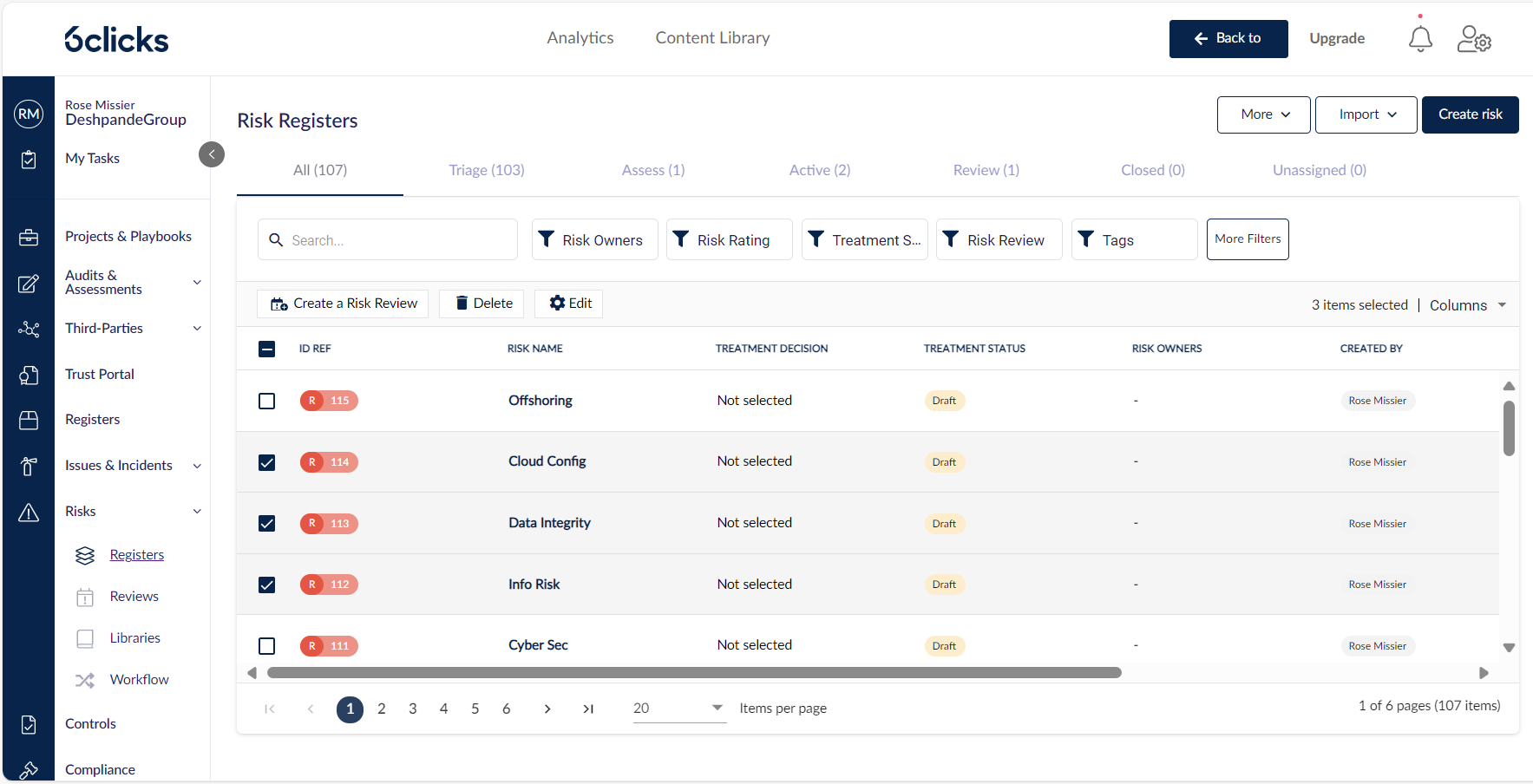
Task: Switch to the Triage (103) tab
Action: pos(486,170)
